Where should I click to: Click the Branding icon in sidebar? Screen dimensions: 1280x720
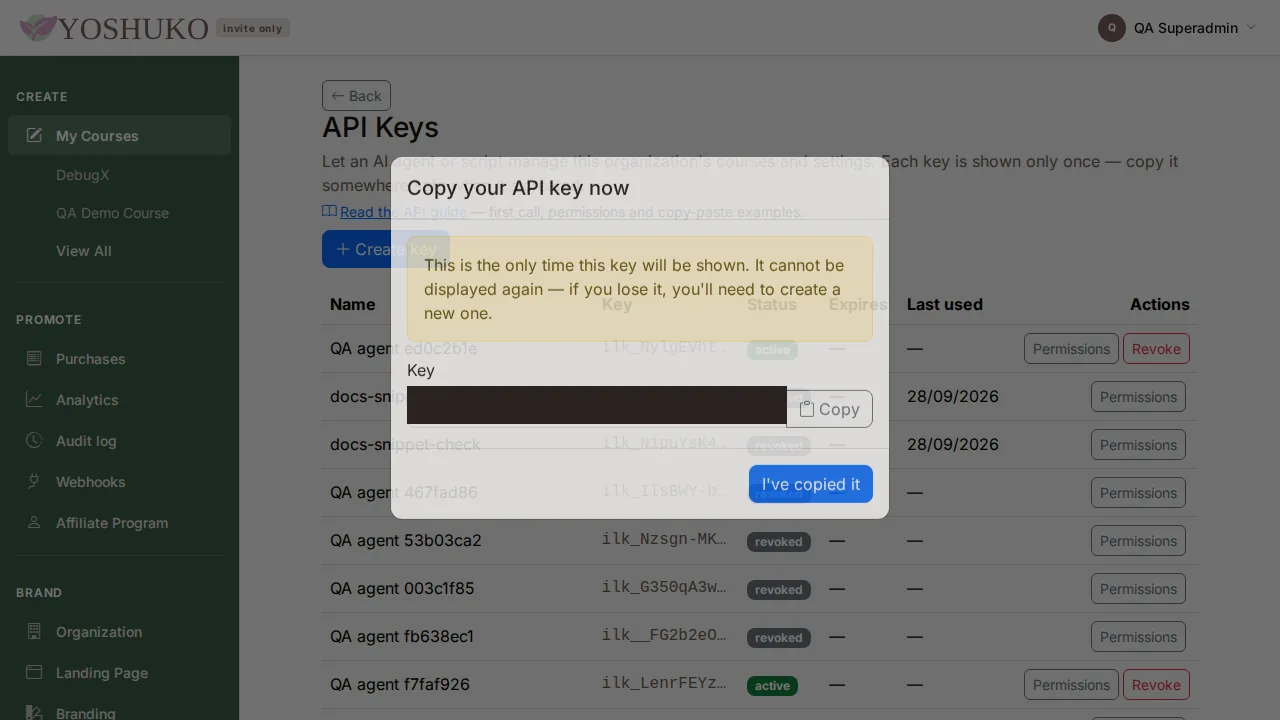[34, 713]
